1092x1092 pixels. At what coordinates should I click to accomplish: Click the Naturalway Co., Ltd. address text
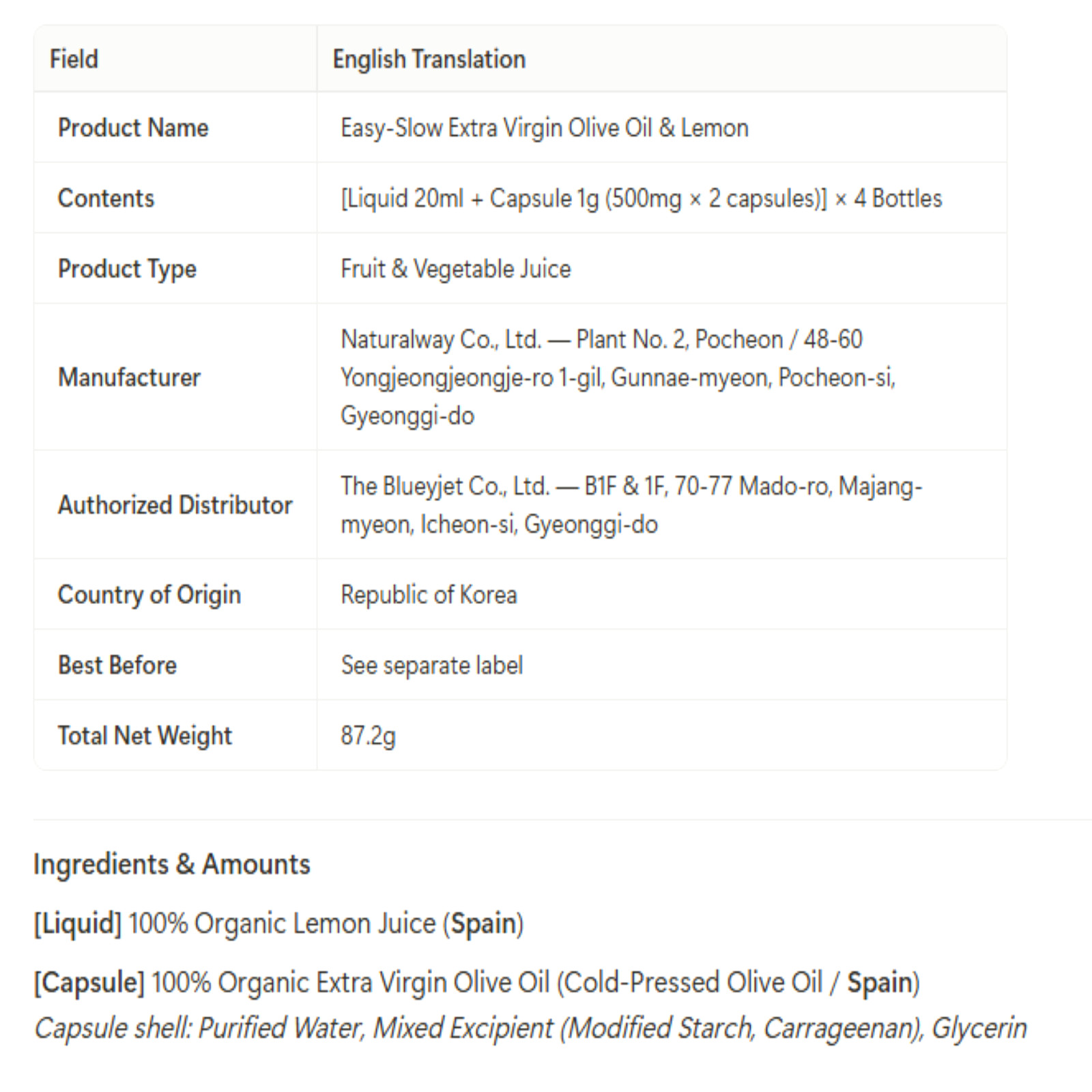(x=618, y=377)
